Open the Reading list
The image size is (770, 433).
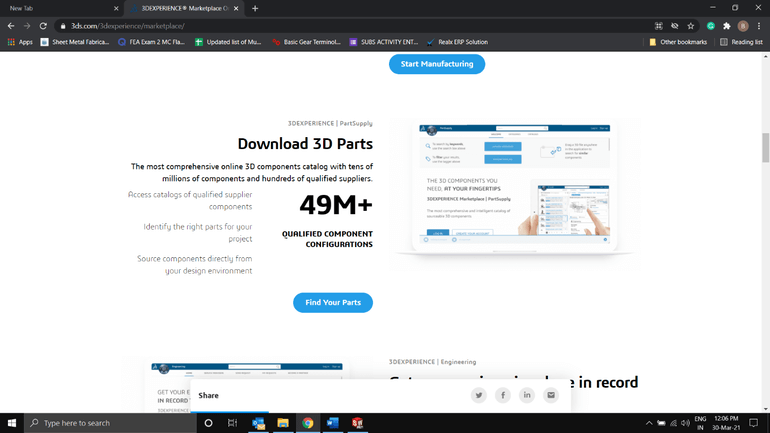click(741, 42)
